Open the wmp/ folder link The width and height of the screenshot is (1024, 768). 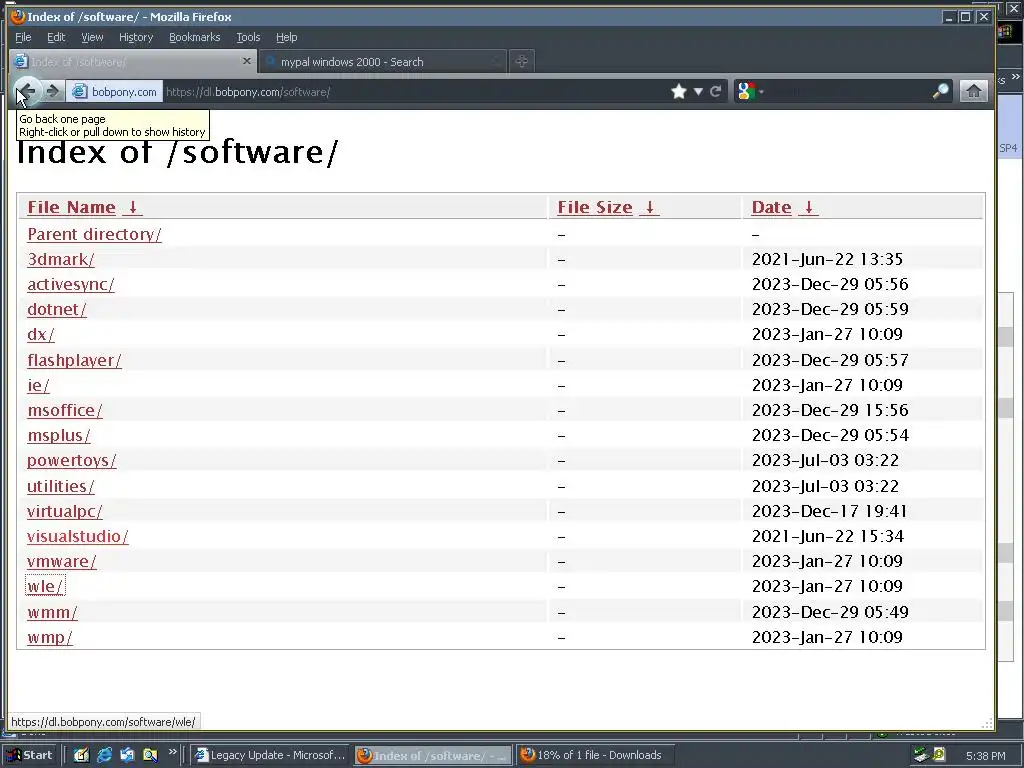pyautogui.click(x=50, y=637)
